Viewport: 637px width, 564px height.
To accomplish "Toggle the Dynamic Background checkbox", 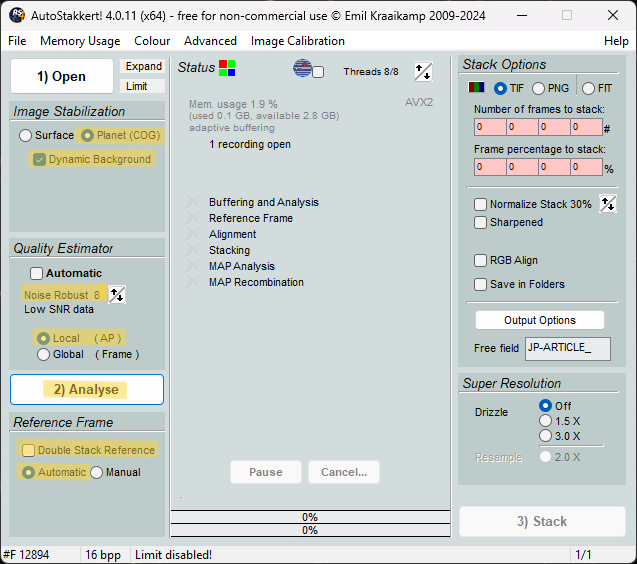I will 39,159.
